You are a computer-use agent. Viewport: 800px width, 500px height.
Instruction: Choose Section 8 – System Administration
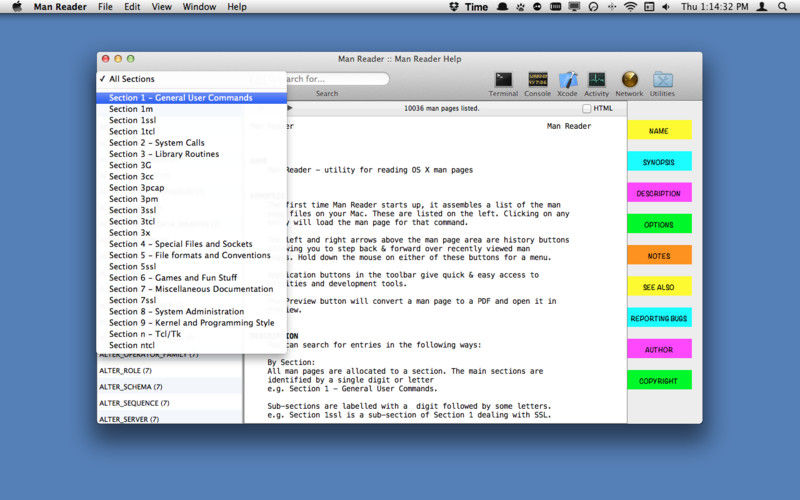point(191,311)
